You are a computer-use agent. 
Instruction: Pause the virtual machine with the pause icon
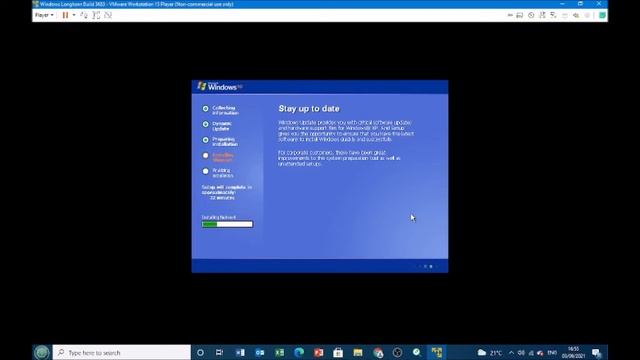(65, 15)
